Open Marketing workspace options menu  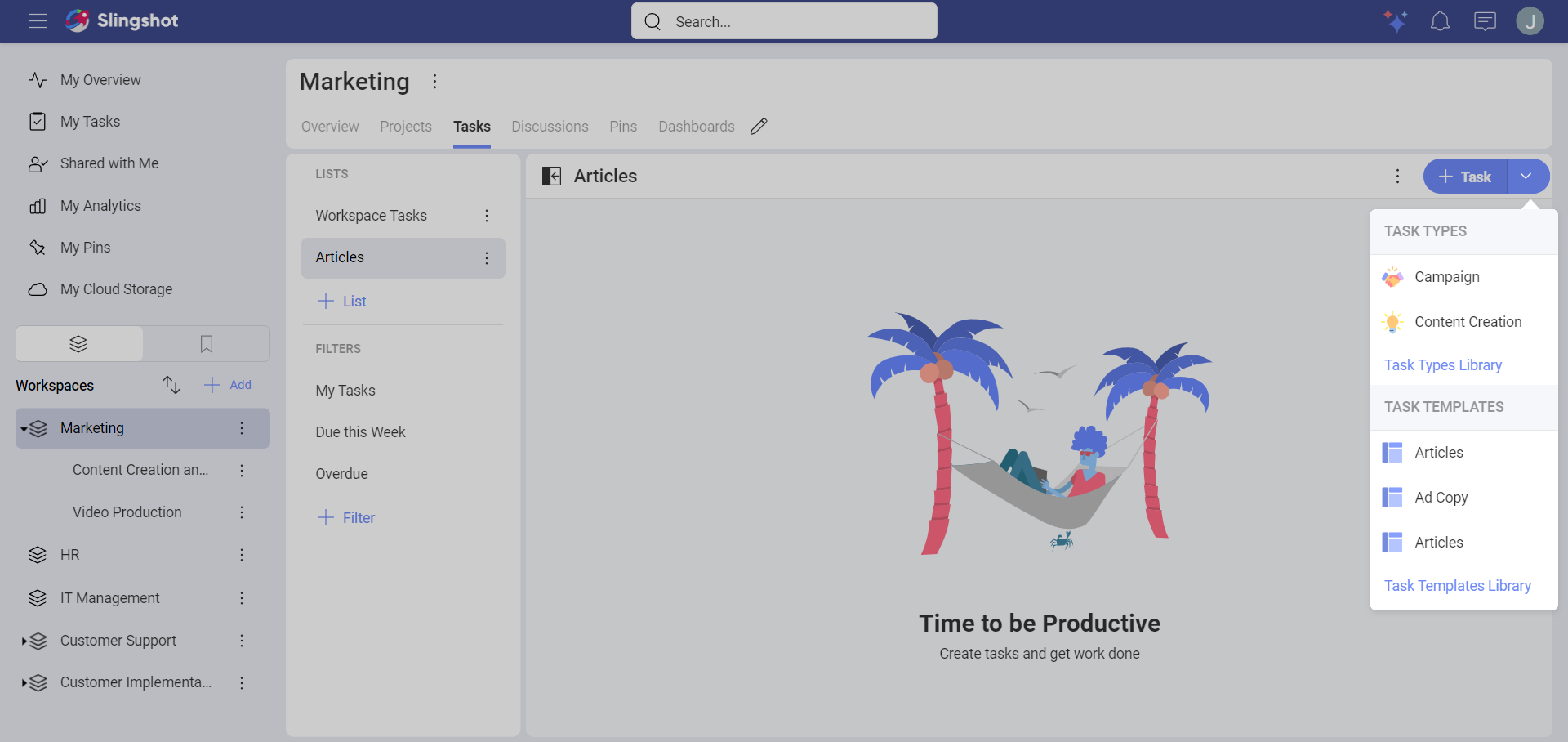click(242, 428)
